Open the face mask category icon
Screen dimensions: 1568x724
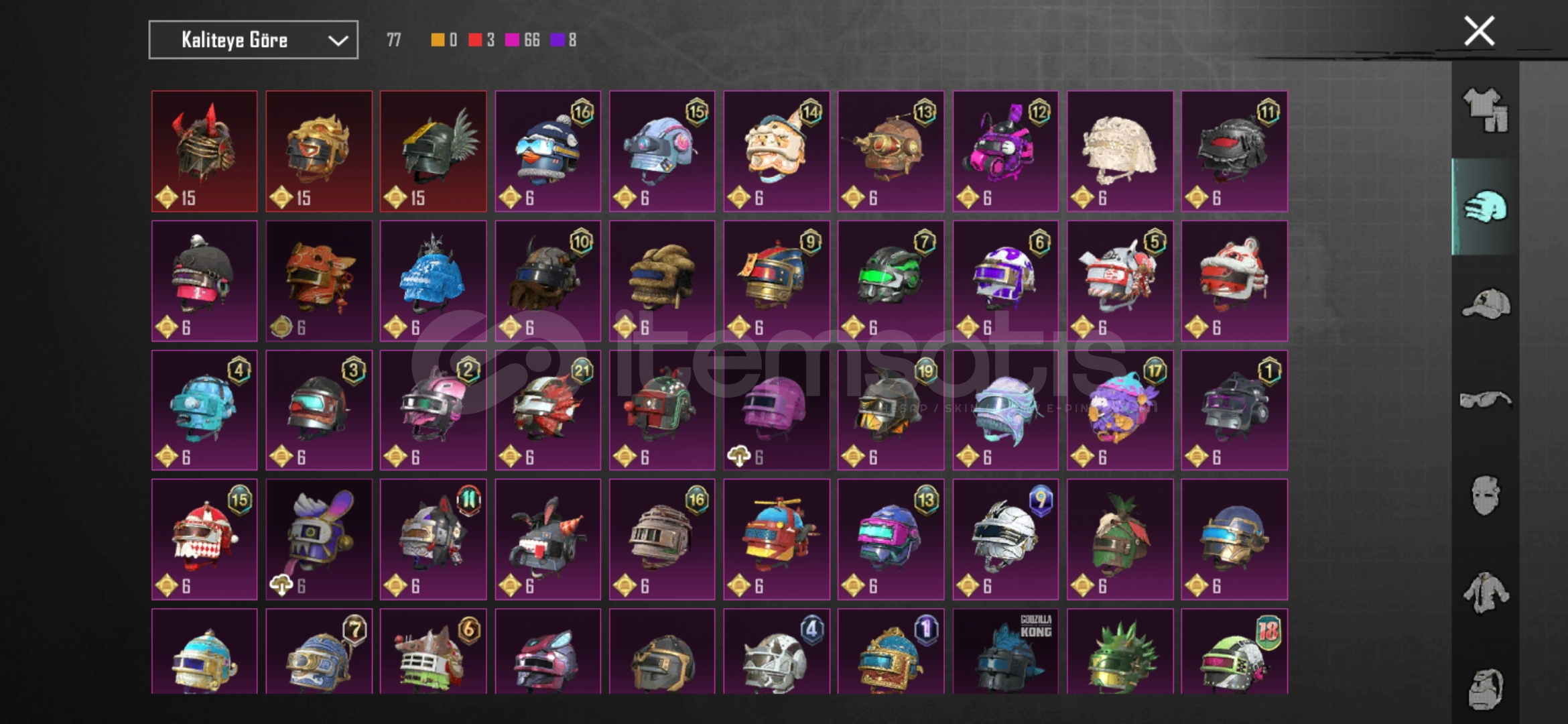pyautogui.click(x=1485, y=496)
